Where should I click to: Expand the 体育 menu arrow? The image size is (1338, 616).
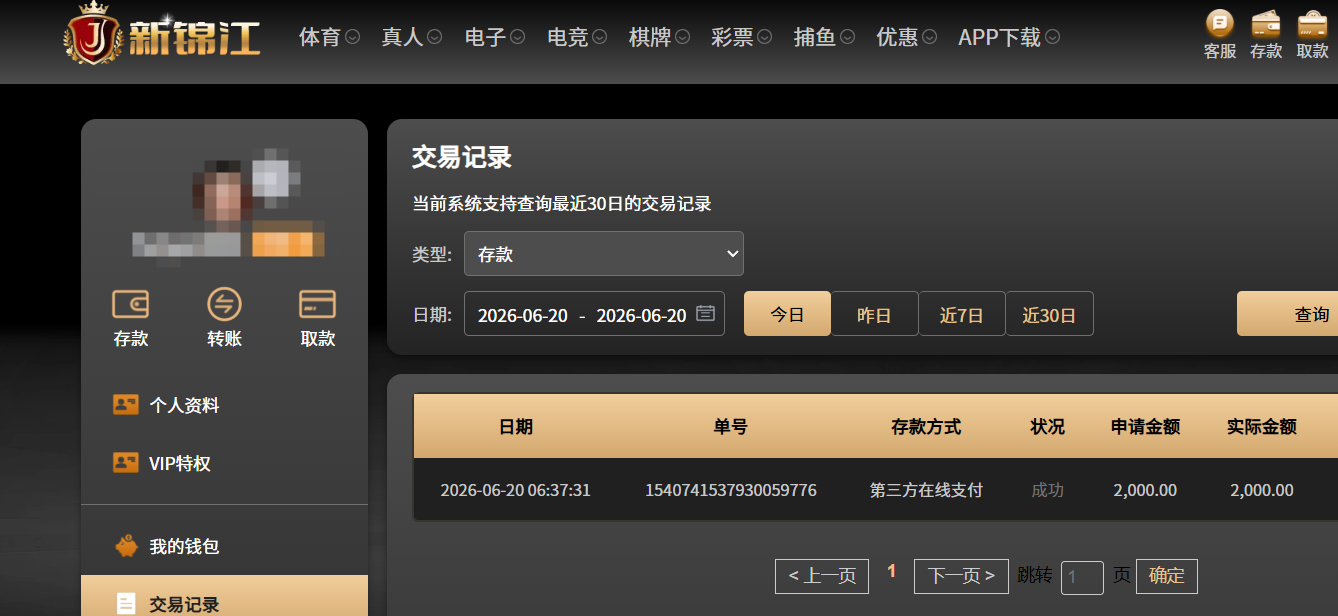click(352, 37)
